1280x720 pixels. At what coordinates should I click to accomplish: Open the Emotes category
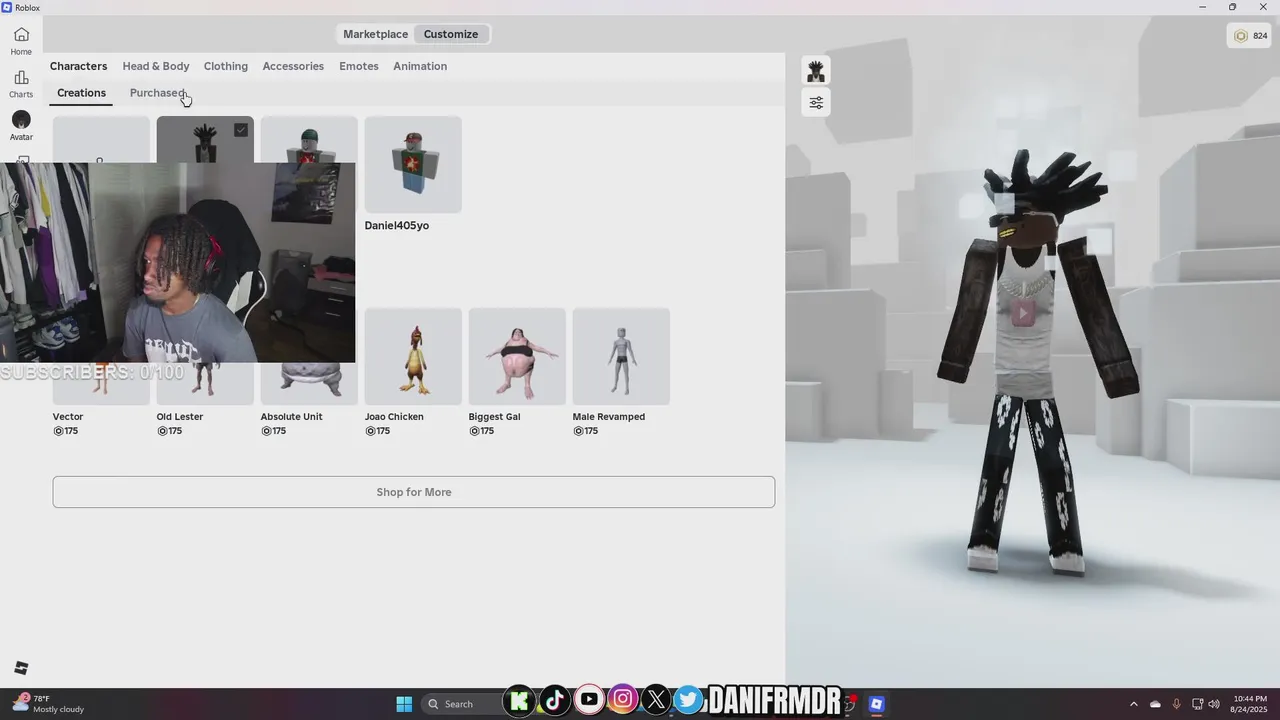(359, 66)
